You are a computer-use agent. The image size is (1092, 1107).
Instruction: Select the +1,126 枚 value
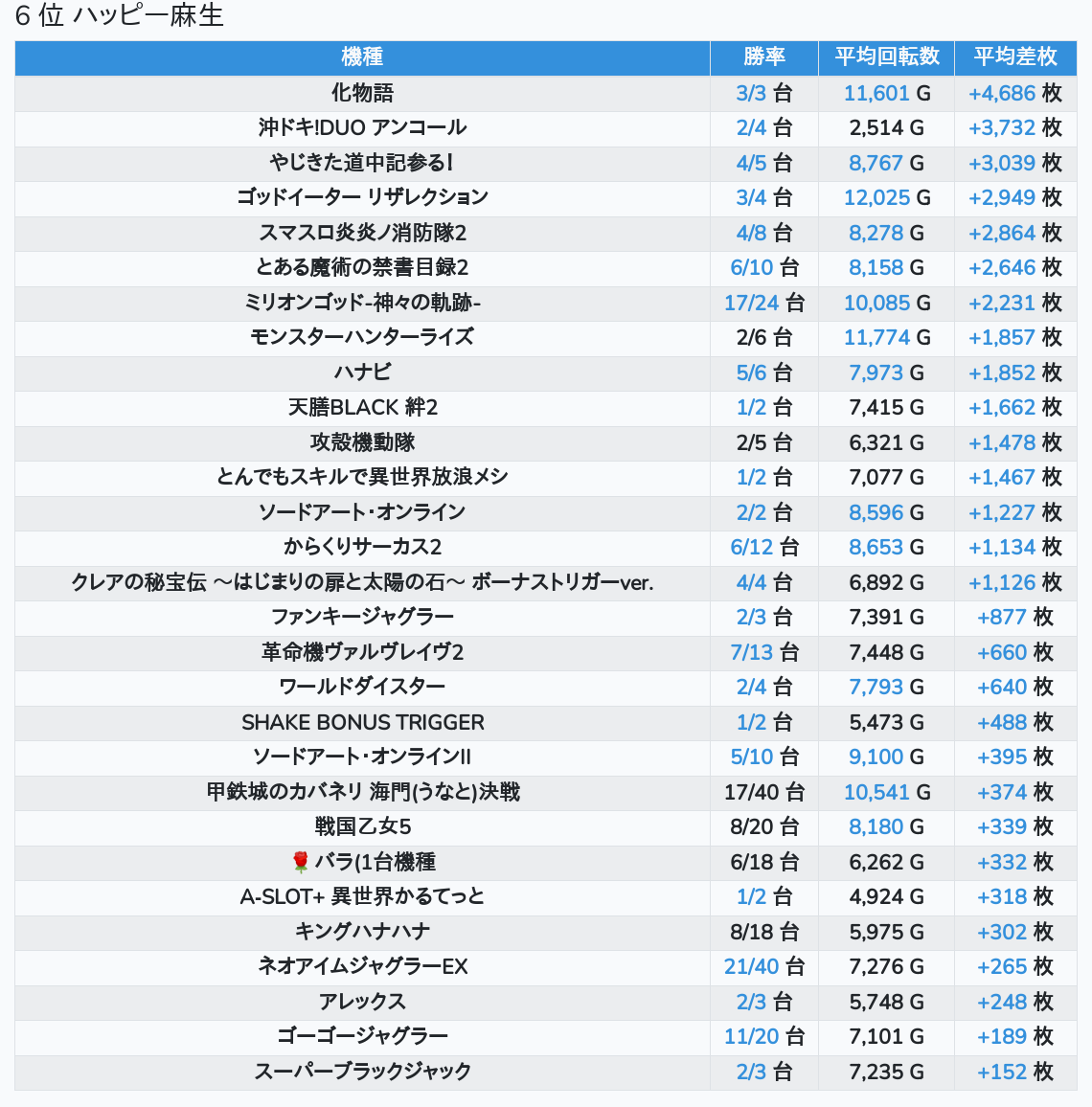[1015, 582]
